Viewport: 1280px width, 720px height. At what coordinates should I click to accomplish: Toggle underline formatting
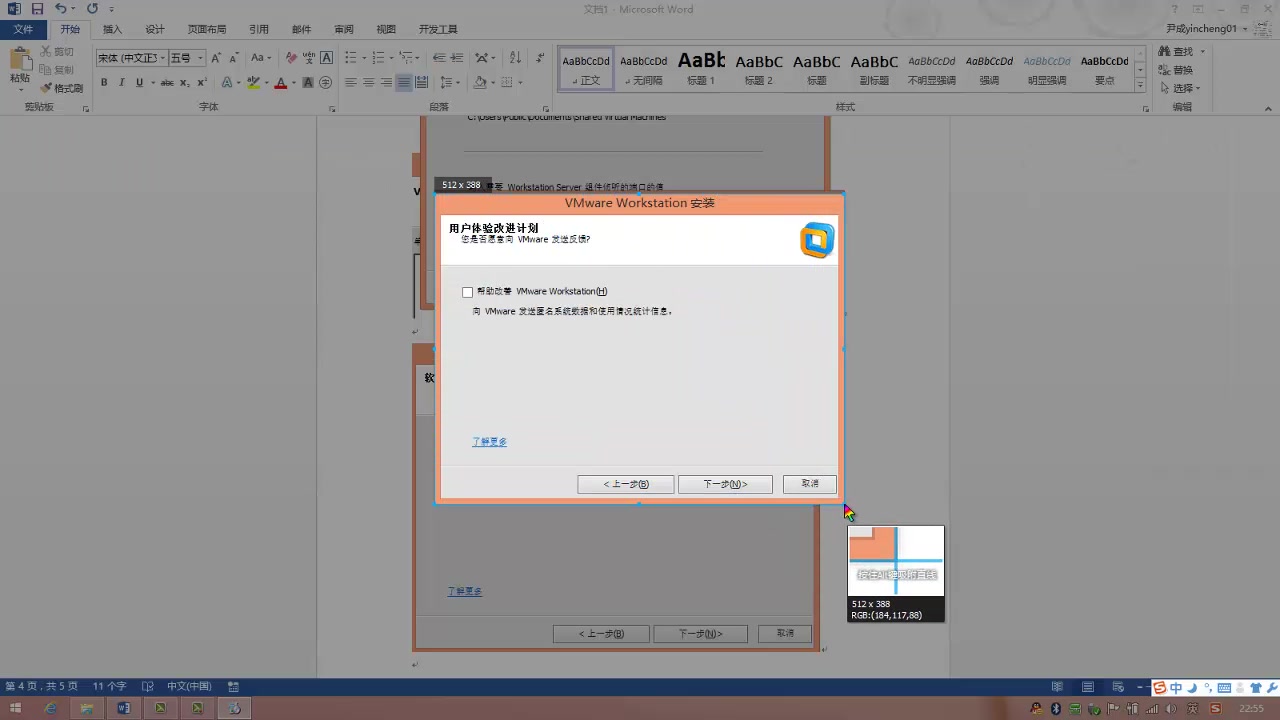139,83
